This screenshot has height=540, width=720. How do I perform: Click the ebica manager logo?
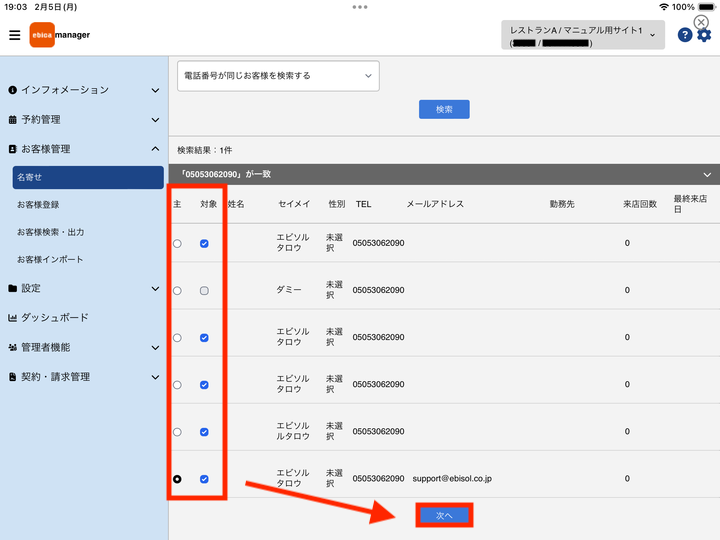coord(60,35)
